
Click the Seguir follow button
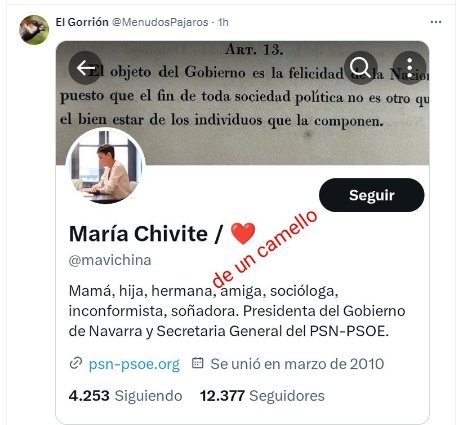[x=372, y=195]
